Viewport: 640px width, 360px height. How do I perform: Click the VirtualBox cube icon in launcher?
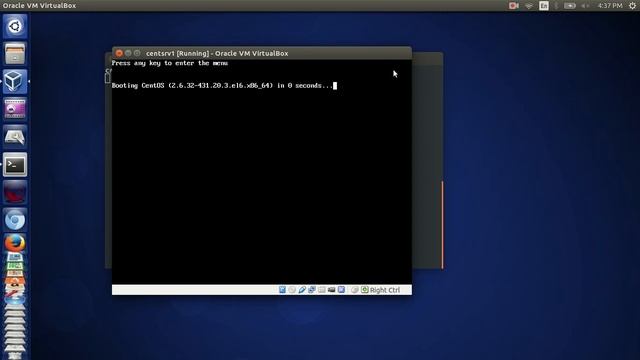[x=15, y=81]
